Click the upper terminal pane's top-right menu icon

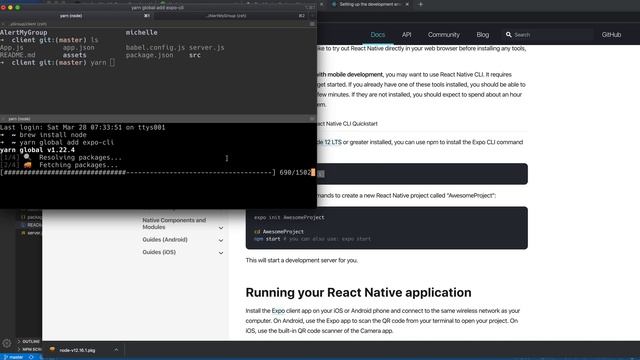[x=312, y=24]
